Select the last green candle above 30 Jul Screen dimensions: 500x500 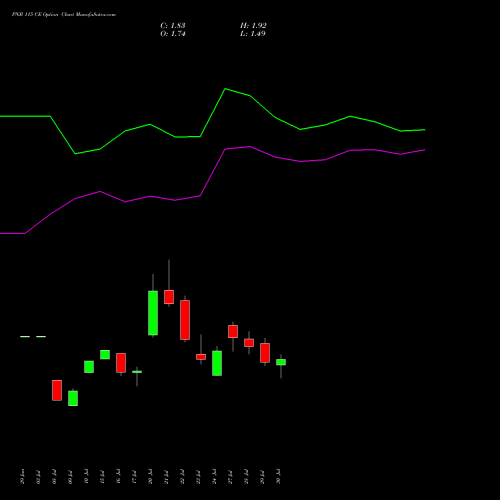pos(281,362)
